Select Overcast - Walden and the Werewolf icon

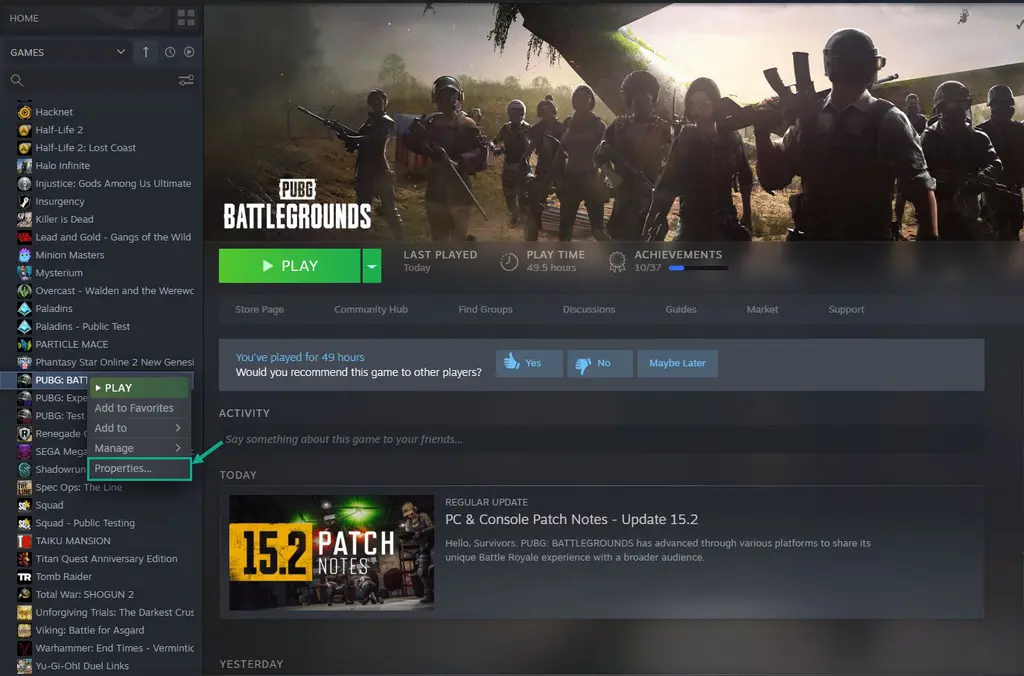[24, 291]
